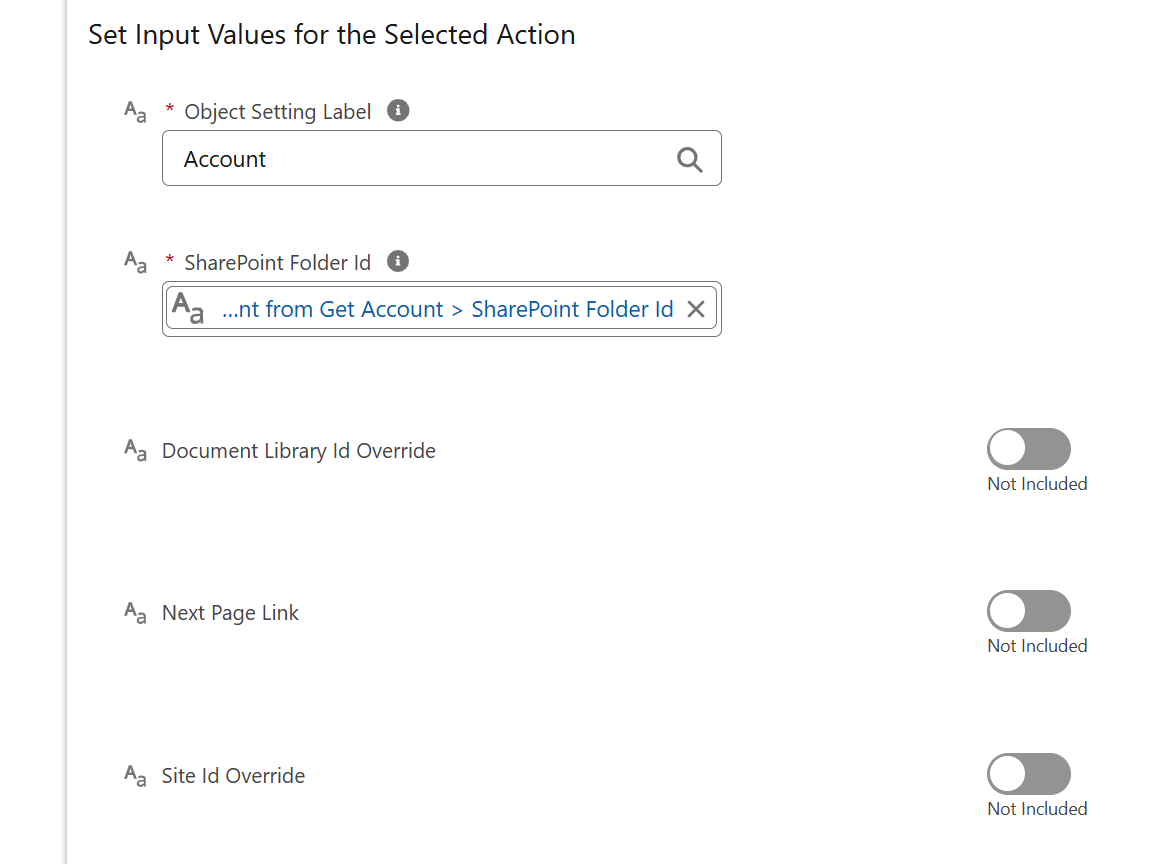1165x864 pixels.
Task: Click the Site Id Override label
Action: [x=233, y=776]
